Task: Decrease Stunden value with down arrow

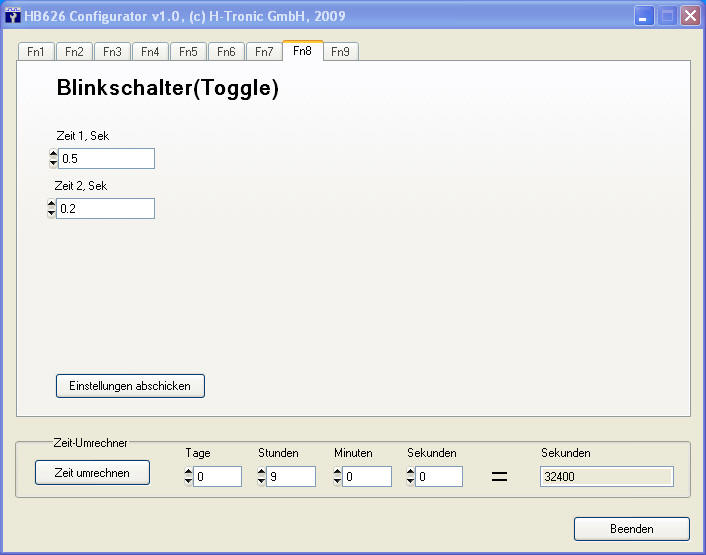Action: pyautogui.click(x=262, y=482)
